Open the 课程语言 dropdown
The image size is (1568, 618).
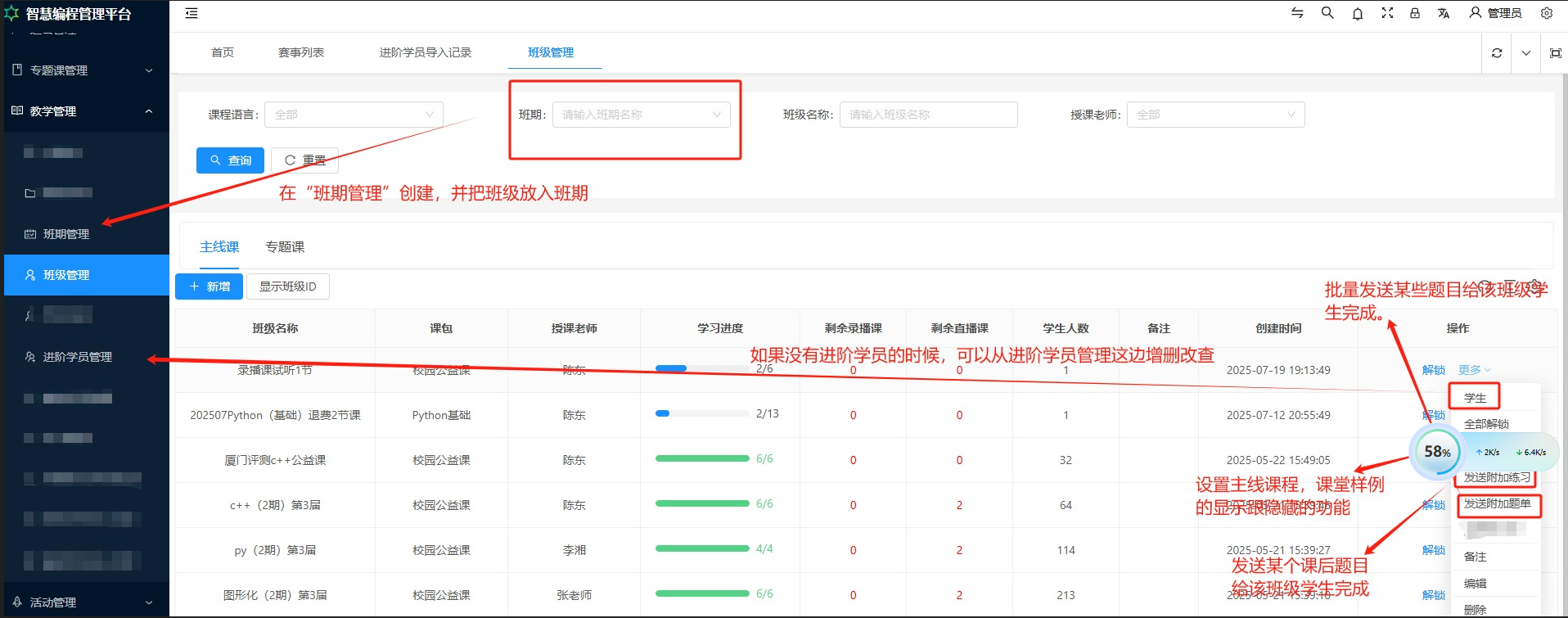[x=354, y=115]
